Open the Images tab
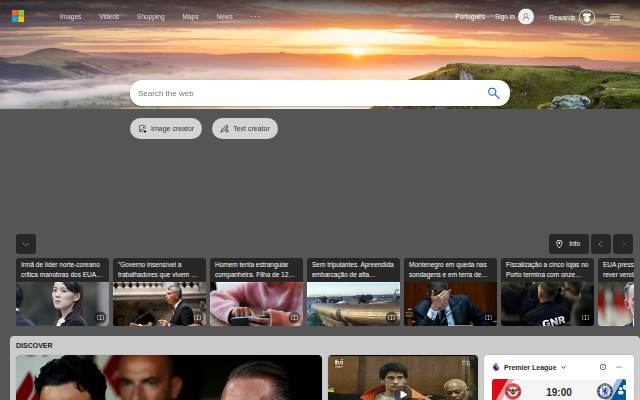640x400 pixels. click(71, 17)
